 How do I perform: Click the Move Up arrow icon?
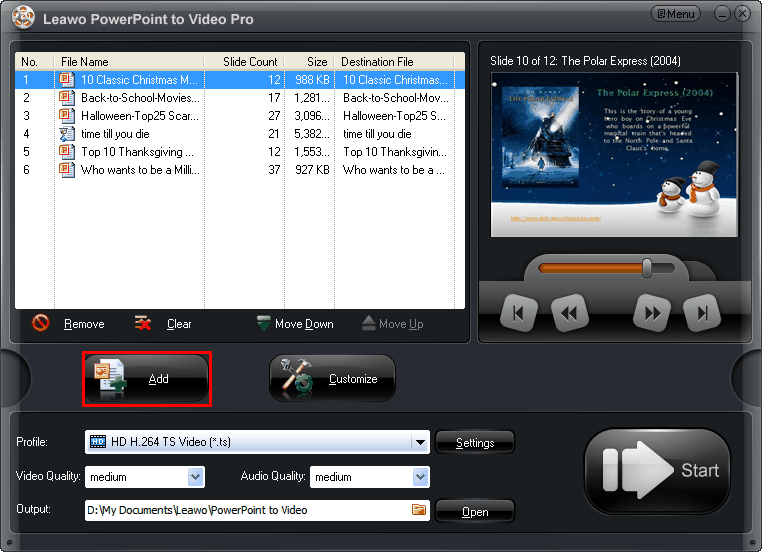pos(369,323)
